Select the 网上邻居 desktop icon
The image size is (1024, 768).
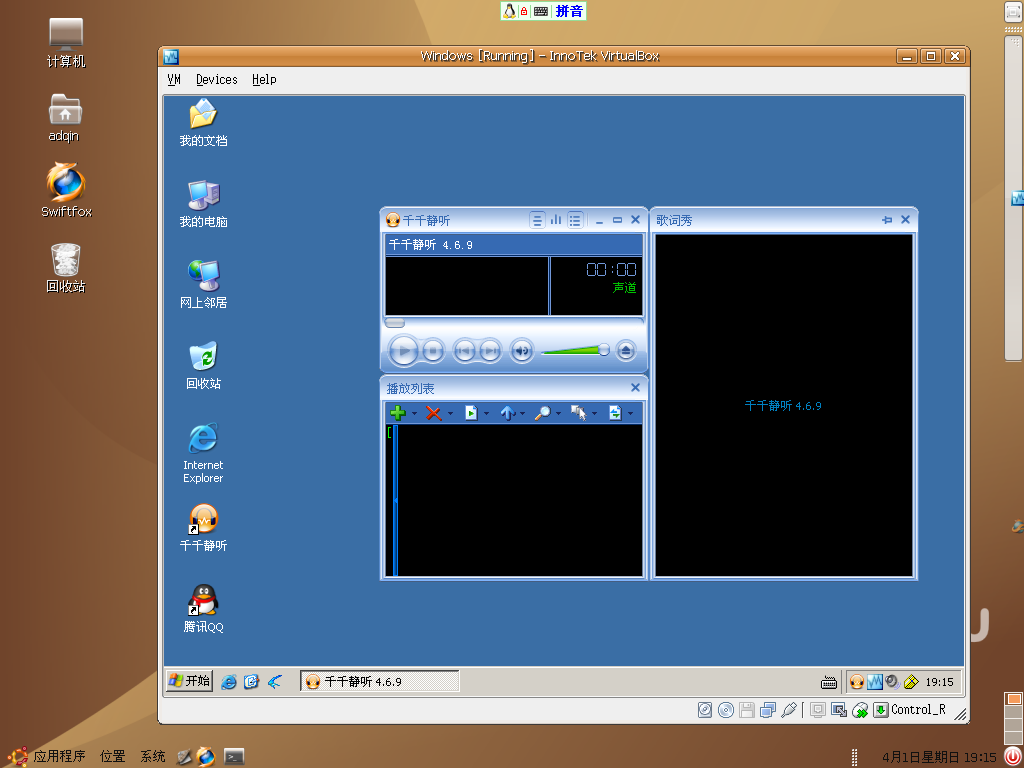click(203, 285)
